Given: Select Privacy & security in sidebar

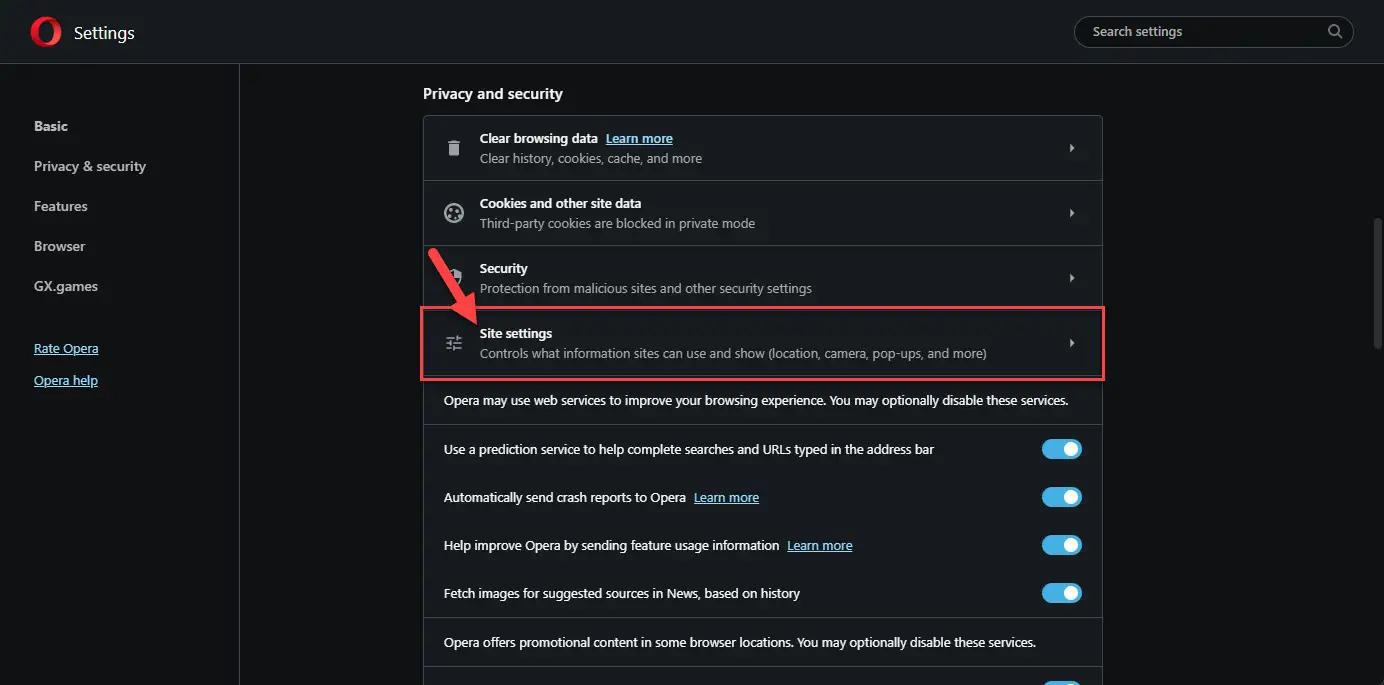Looking at the screenshot, I should 90,166.
